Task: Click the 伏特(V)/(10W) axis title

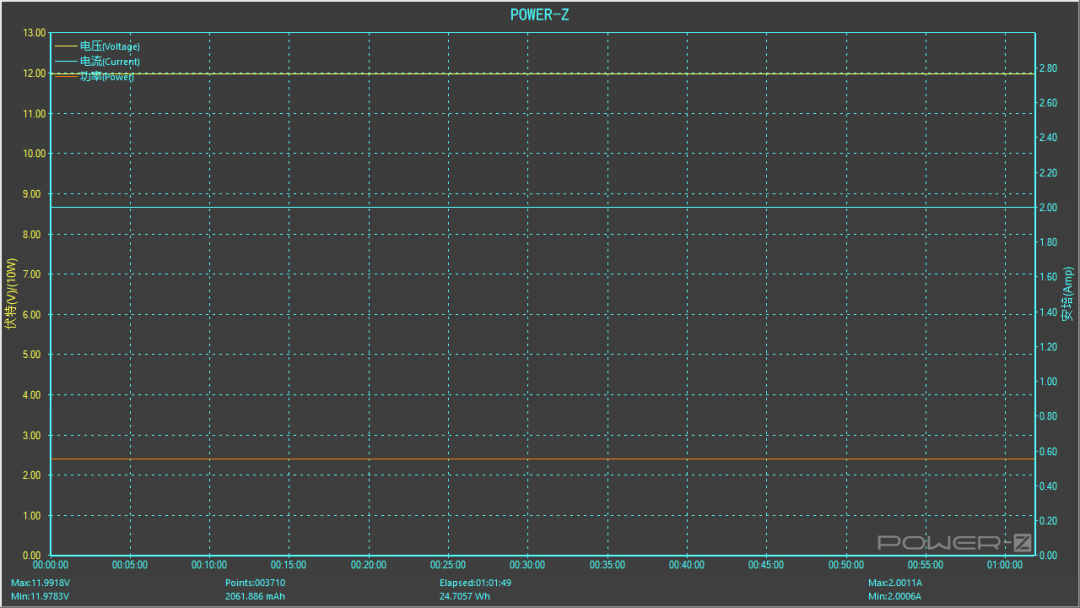Action: (10, 294)
